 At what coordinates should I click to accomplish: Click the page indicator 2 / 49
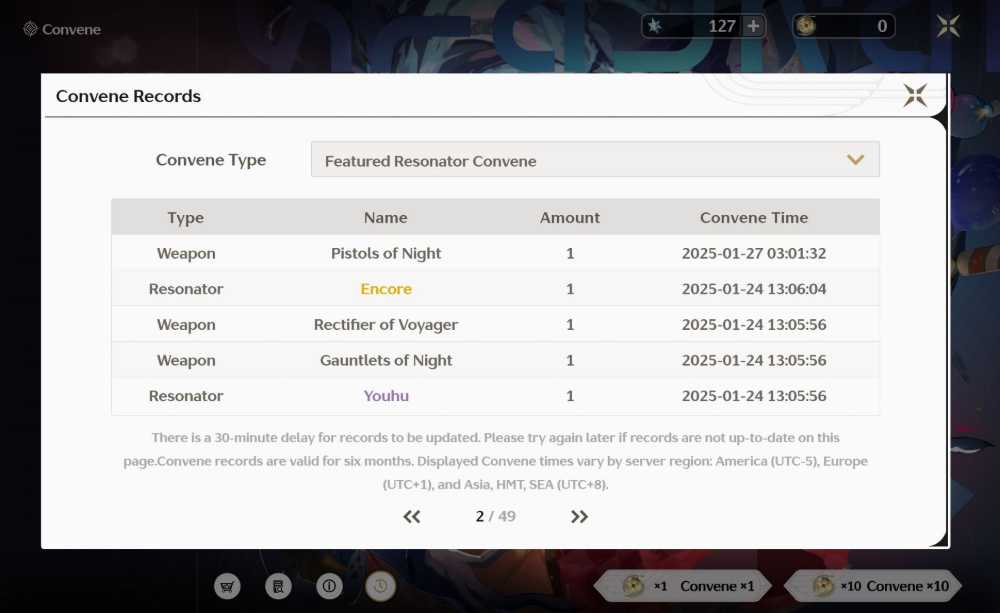pos(496,516)
